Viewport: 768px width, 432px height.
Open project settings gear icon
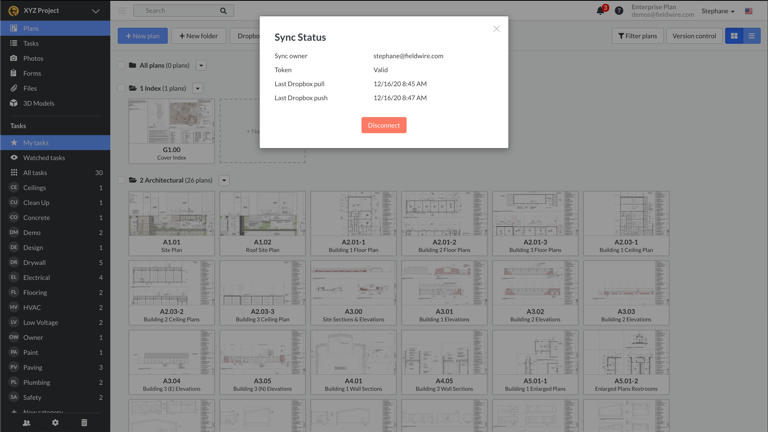coord(55,423)
